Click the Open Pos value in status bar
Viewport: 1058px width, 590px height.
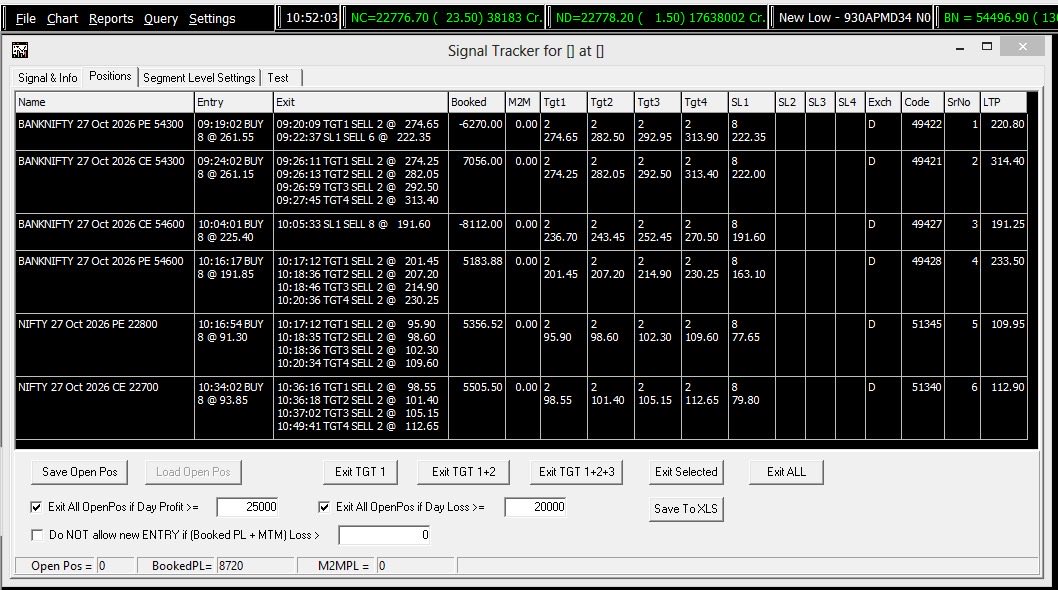[115, 566]
